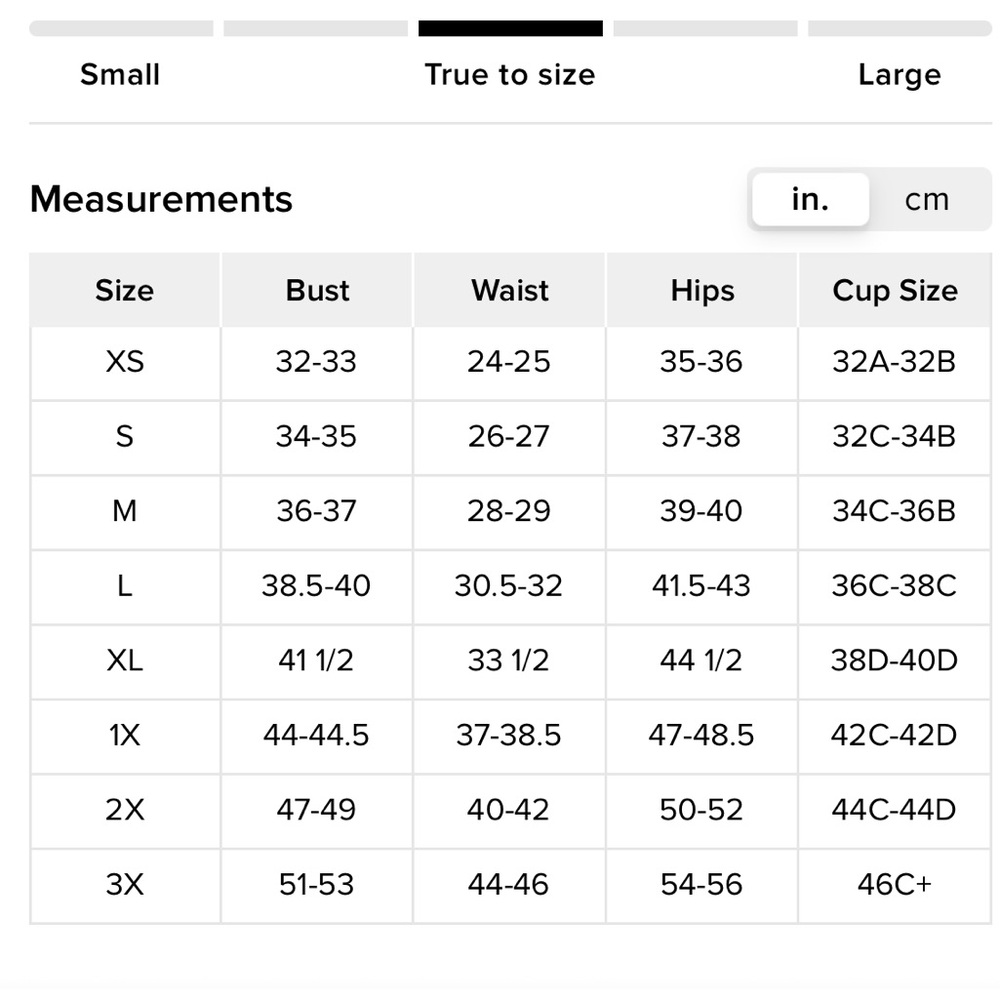
Task: Select the M size row label
Action: [124, 511]
